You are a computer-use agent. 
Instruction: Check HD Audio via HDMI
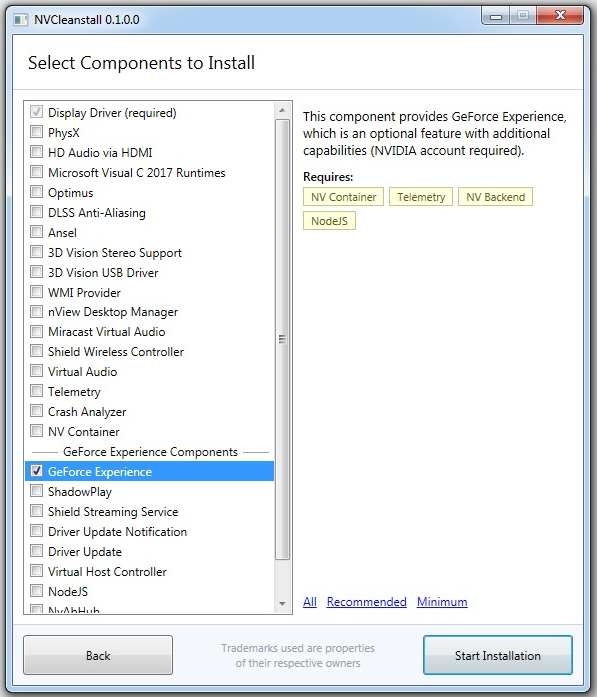pyautogui.click(x=36, y=152)
